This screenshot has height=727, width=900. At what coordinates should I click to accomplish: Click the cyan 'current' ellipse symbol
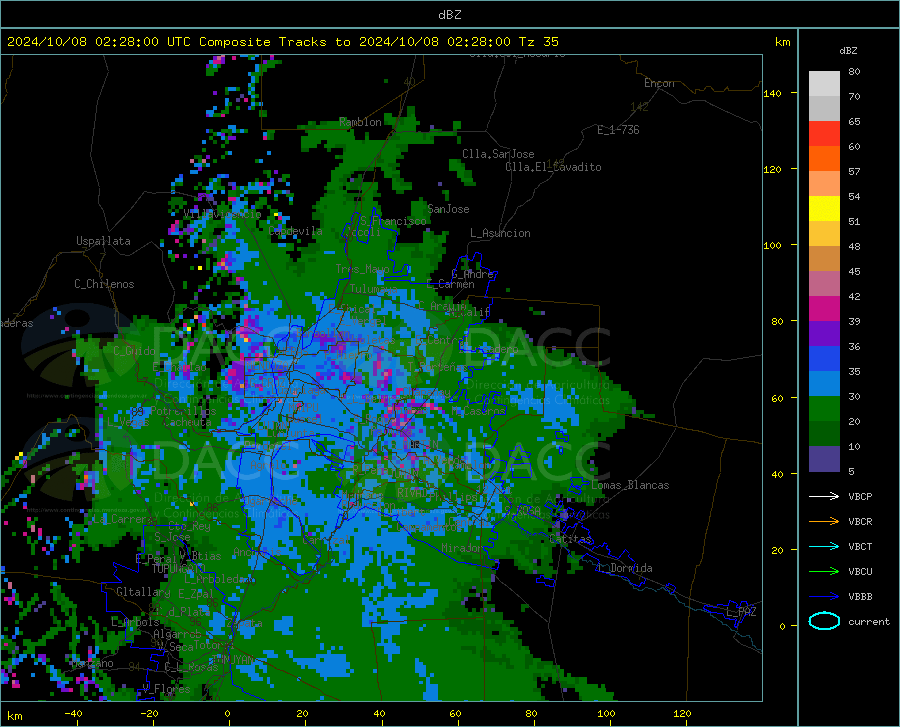824,621
